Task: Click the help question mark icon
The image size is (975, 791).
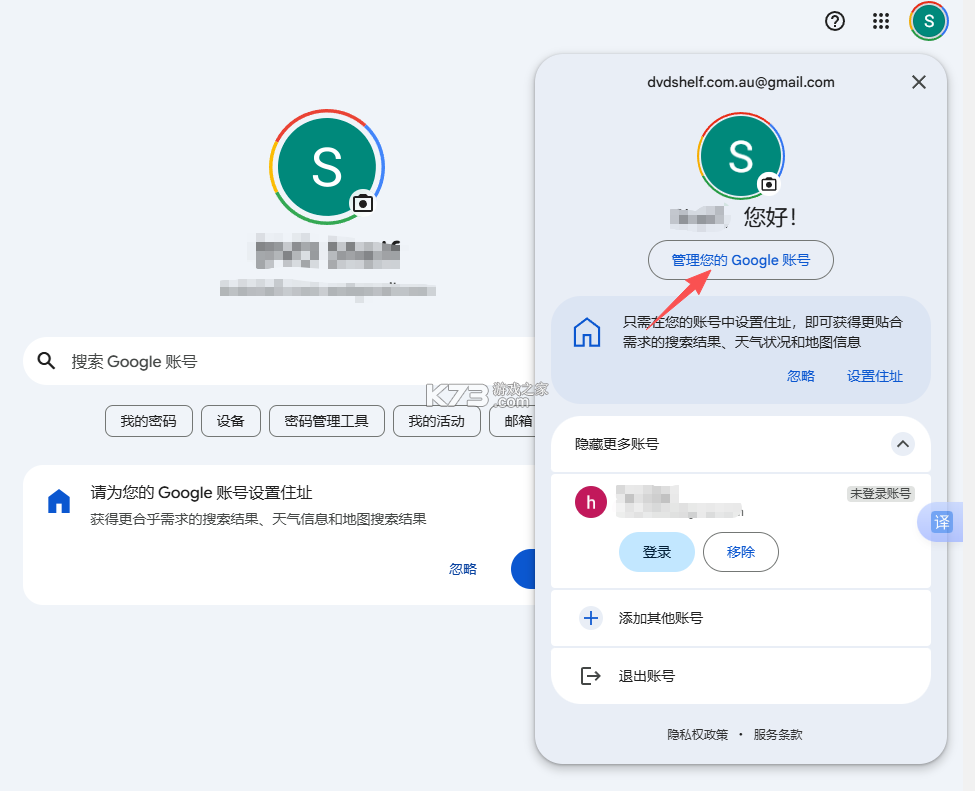Action: click(835, 21)
